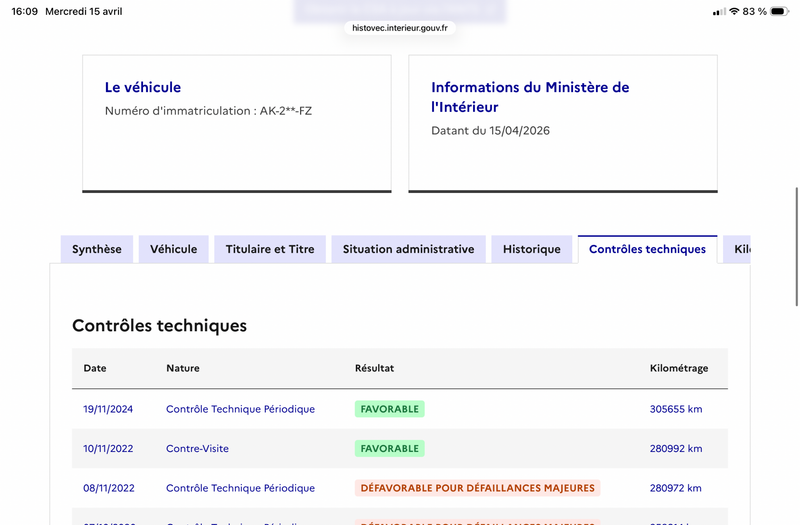Tap the battery indicator icon

point(780,11)
